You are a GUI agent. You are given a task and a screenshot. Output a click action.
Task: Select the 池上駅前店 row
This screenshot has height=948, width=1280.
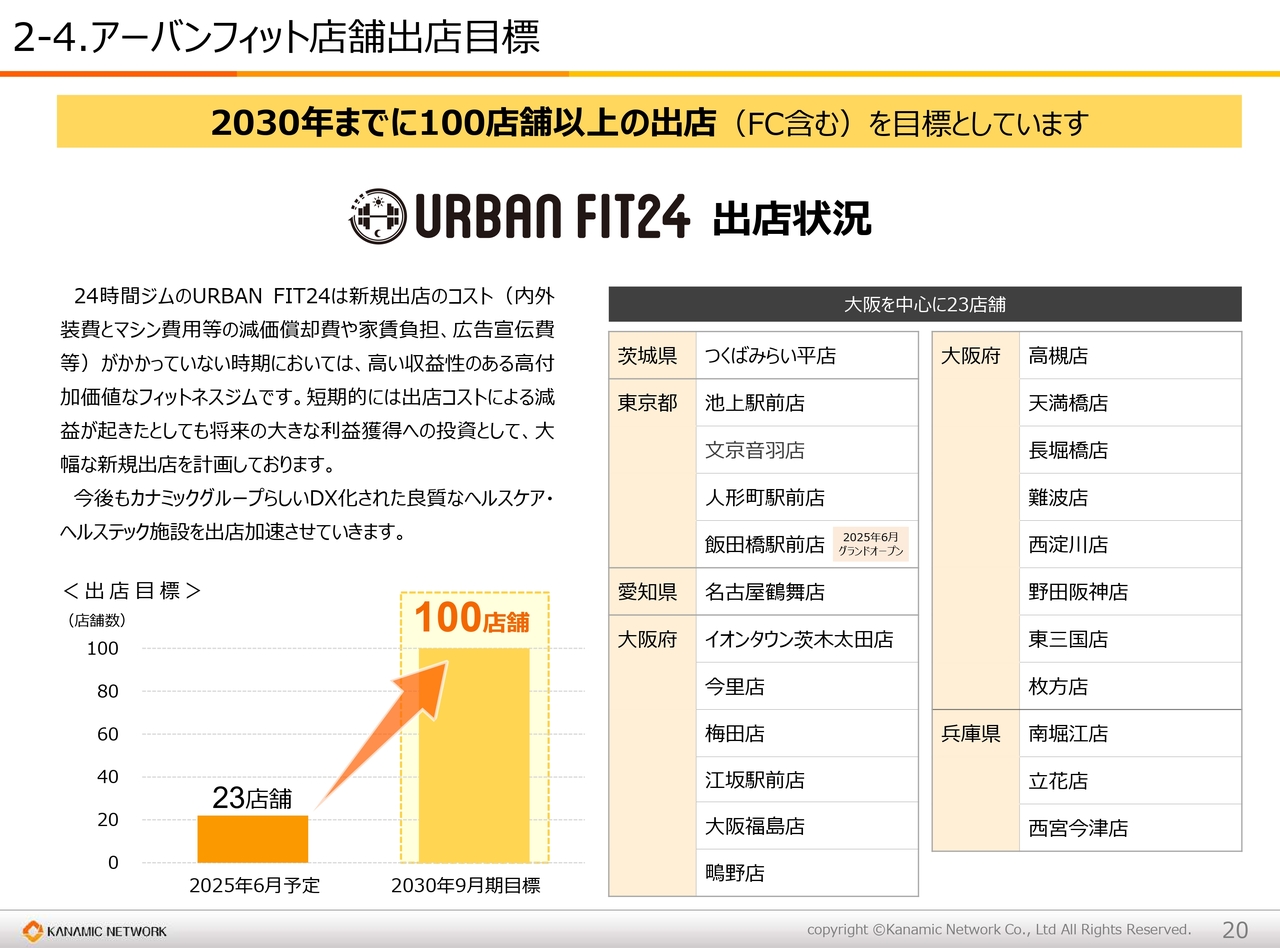tap(807, 403)
